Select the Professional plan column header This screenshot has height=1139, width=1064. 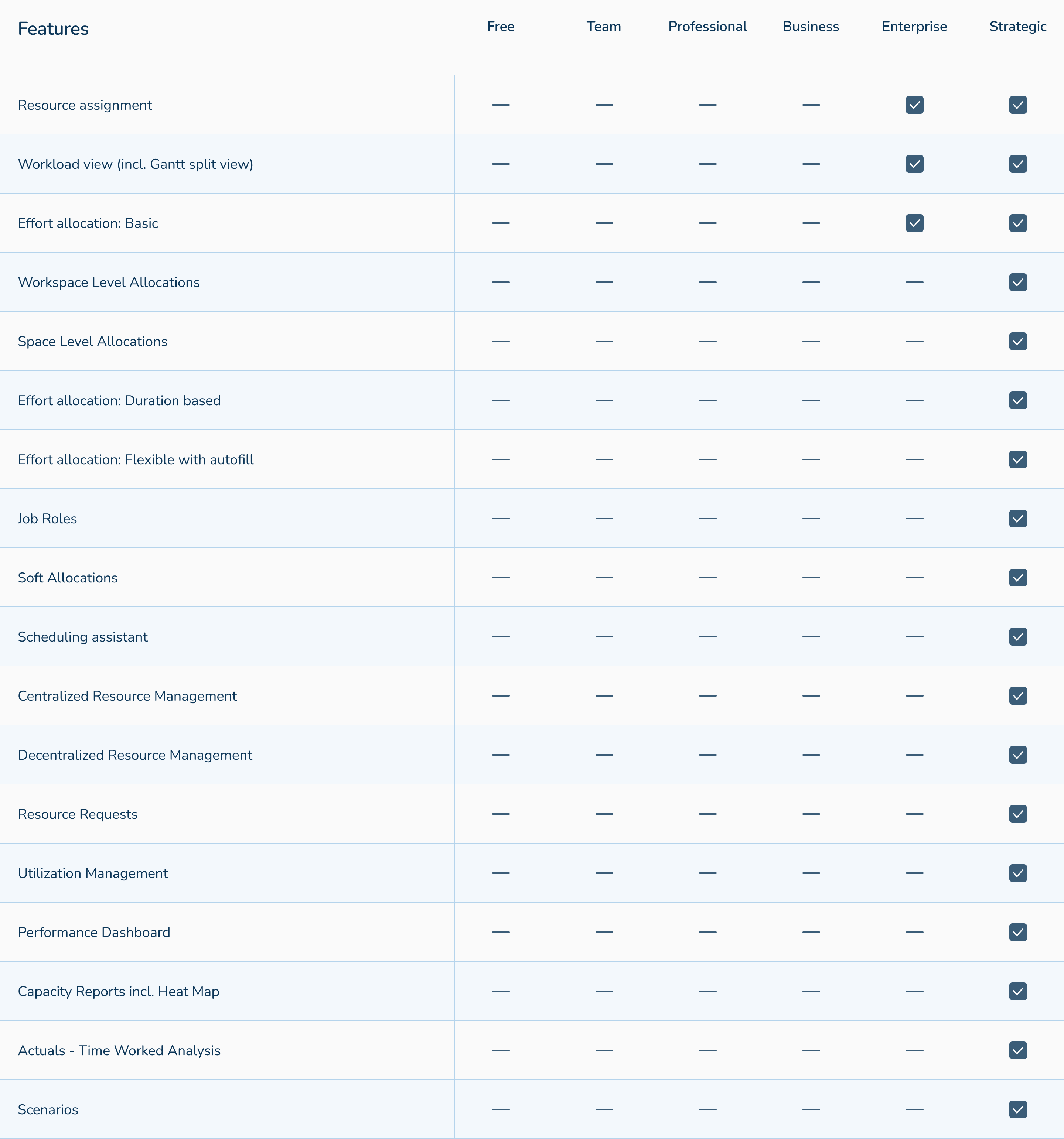[x=707, y=26]
